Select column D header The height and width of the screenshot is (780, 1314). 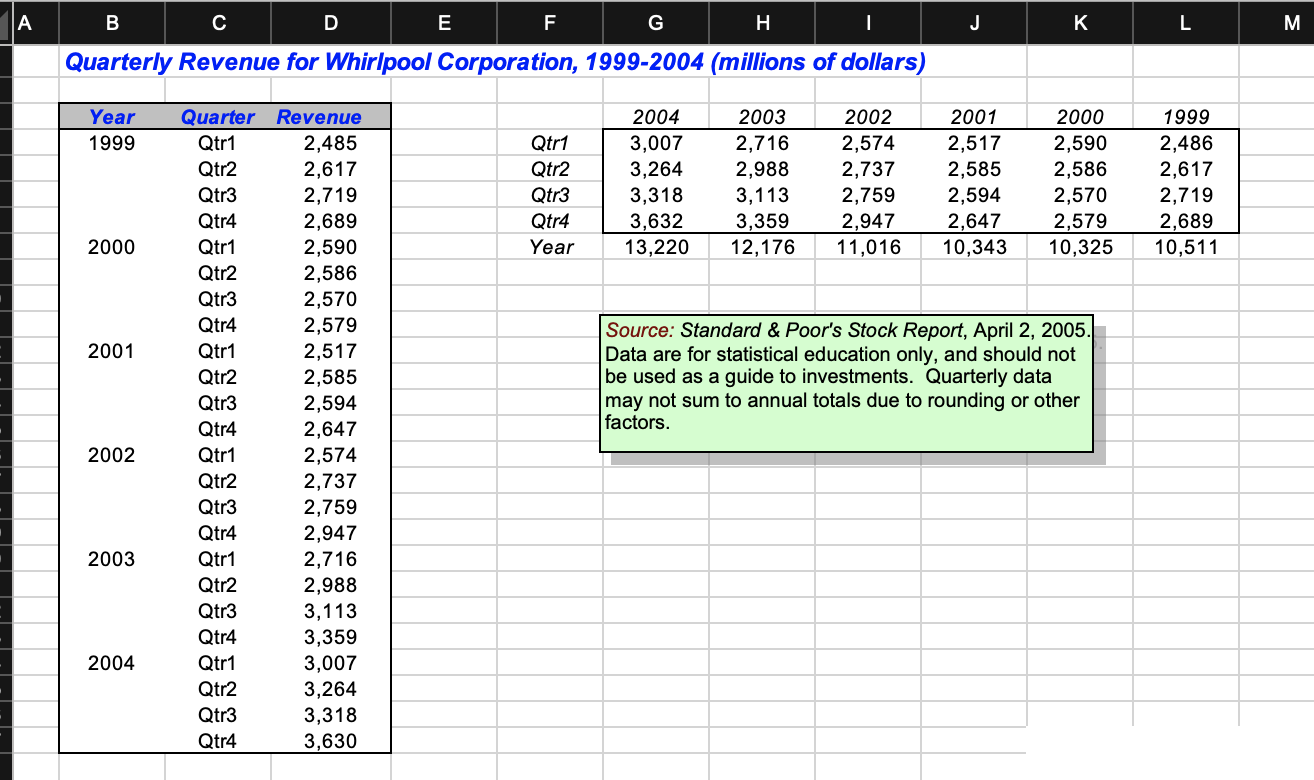click(331, 23)
